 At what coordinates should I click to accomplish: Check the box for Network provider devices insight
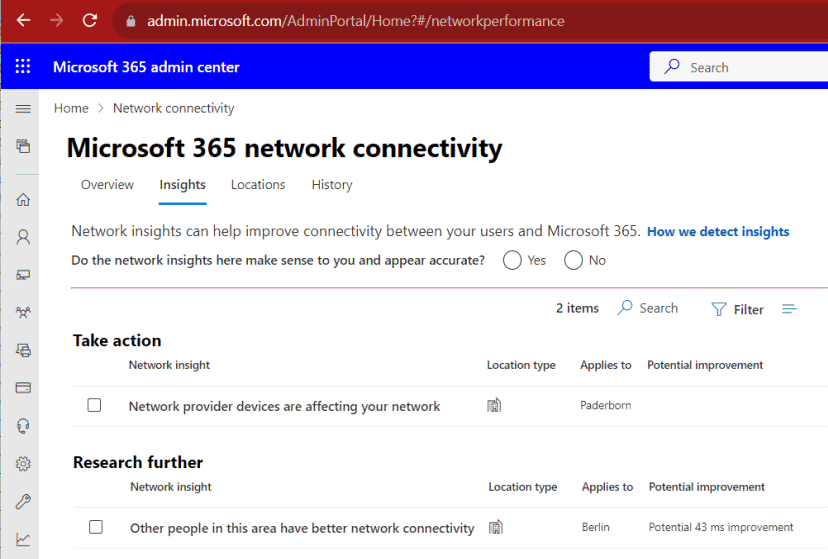point(94,405)
